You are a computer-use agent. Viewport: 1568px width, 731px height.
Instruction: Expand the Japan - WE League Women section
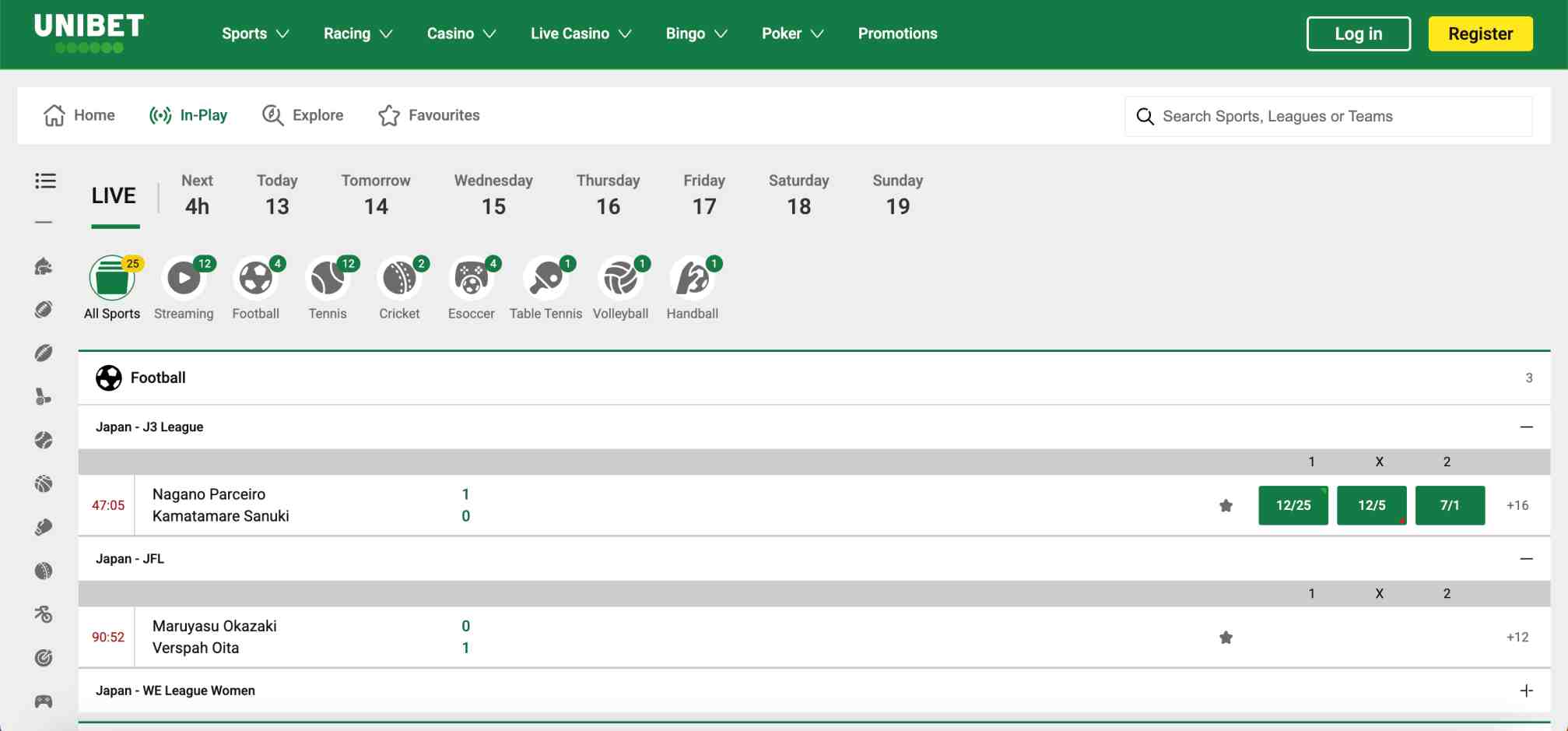click(x=1527, y=691)
